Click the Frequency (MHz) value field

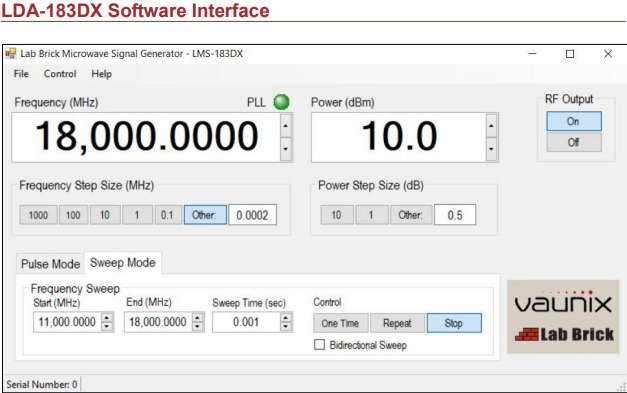146,137
